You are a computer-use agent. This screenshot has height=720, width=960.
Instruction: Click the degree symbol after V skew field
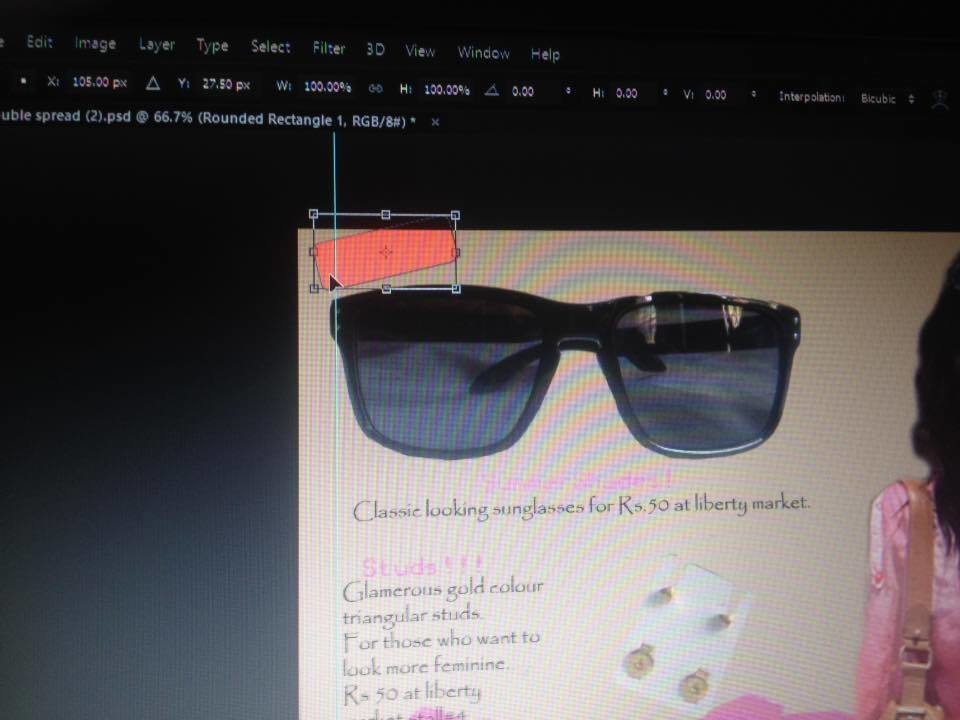(754, 94)
